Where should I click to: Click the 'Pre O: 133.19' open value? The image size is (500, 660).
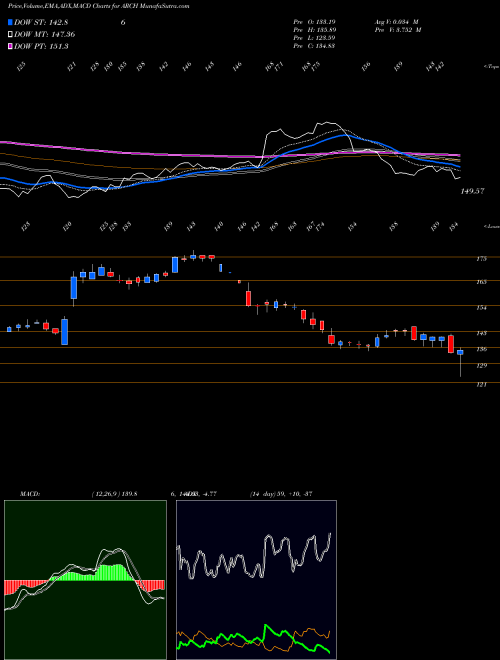[314, 21]
